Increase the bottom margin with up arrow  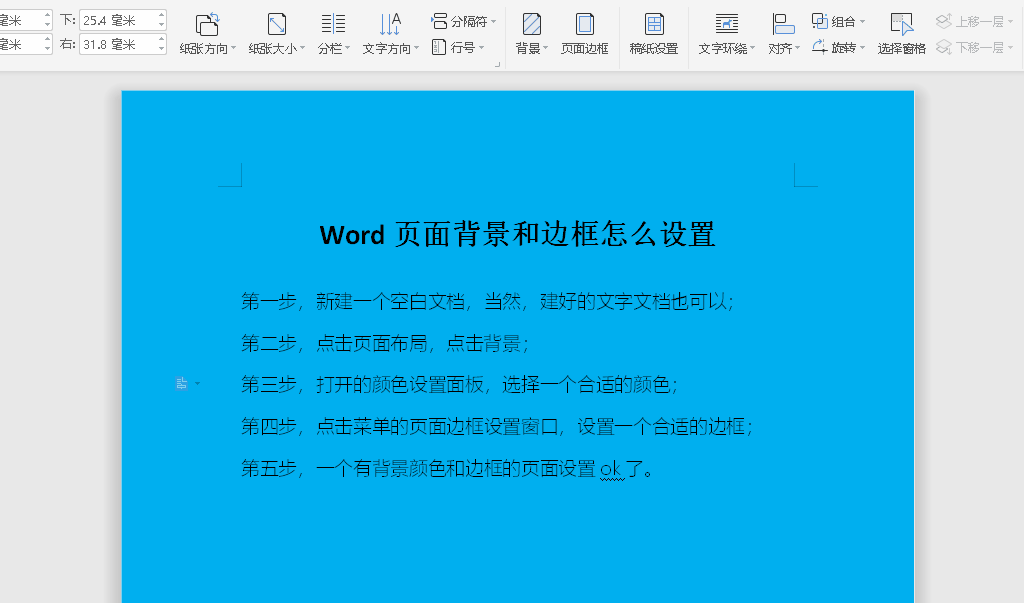click(x=162, y=15)
